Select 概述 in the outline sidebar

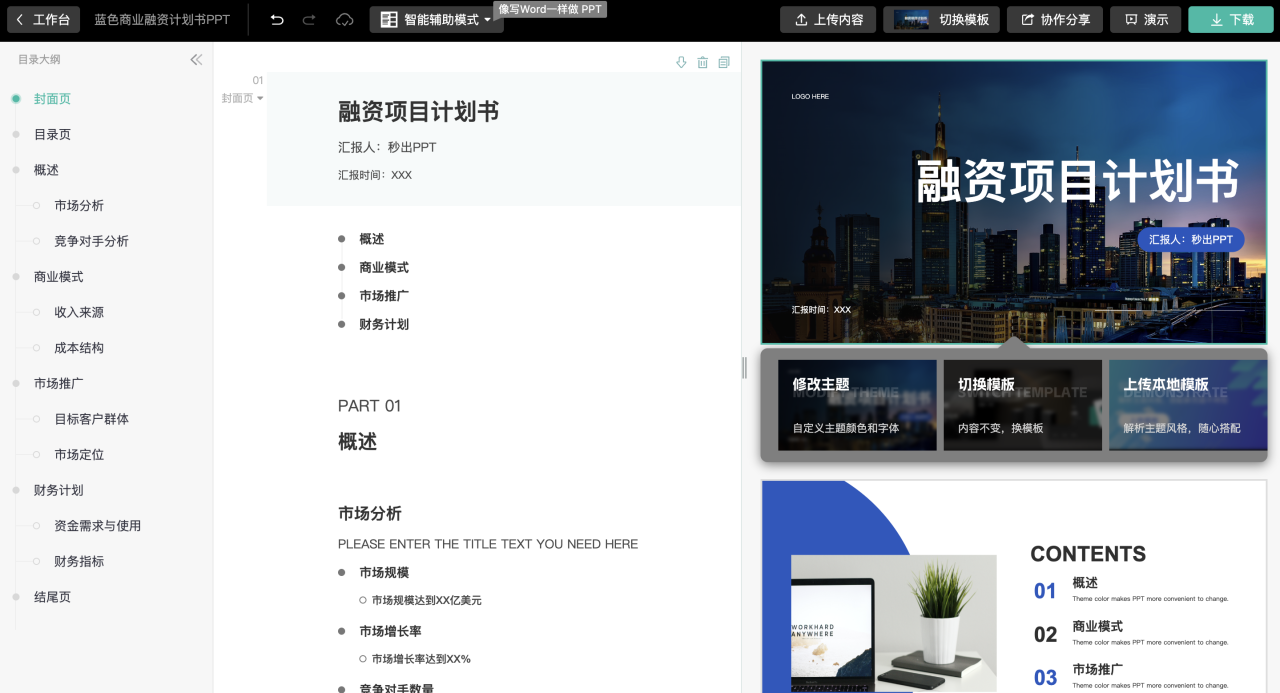click(x=46, y=170)
